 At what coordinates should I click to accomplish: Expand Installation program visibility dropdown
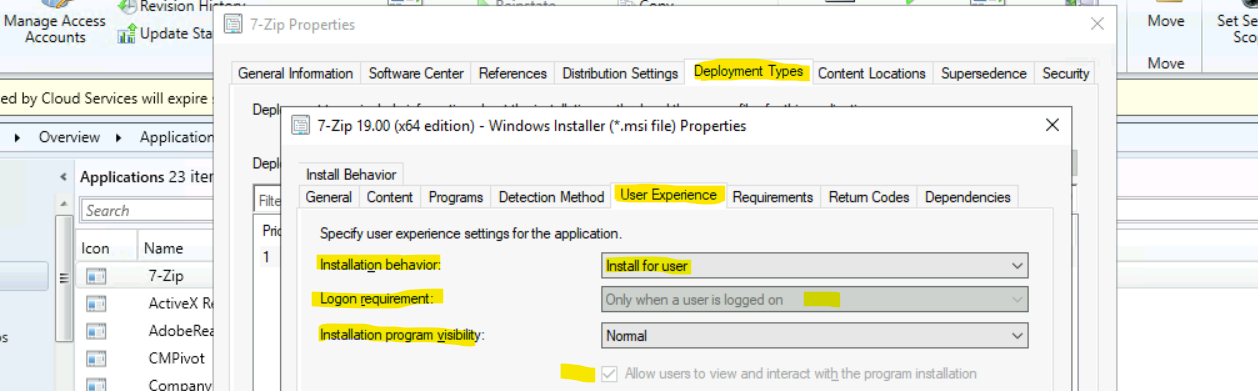tap(815, 336)
